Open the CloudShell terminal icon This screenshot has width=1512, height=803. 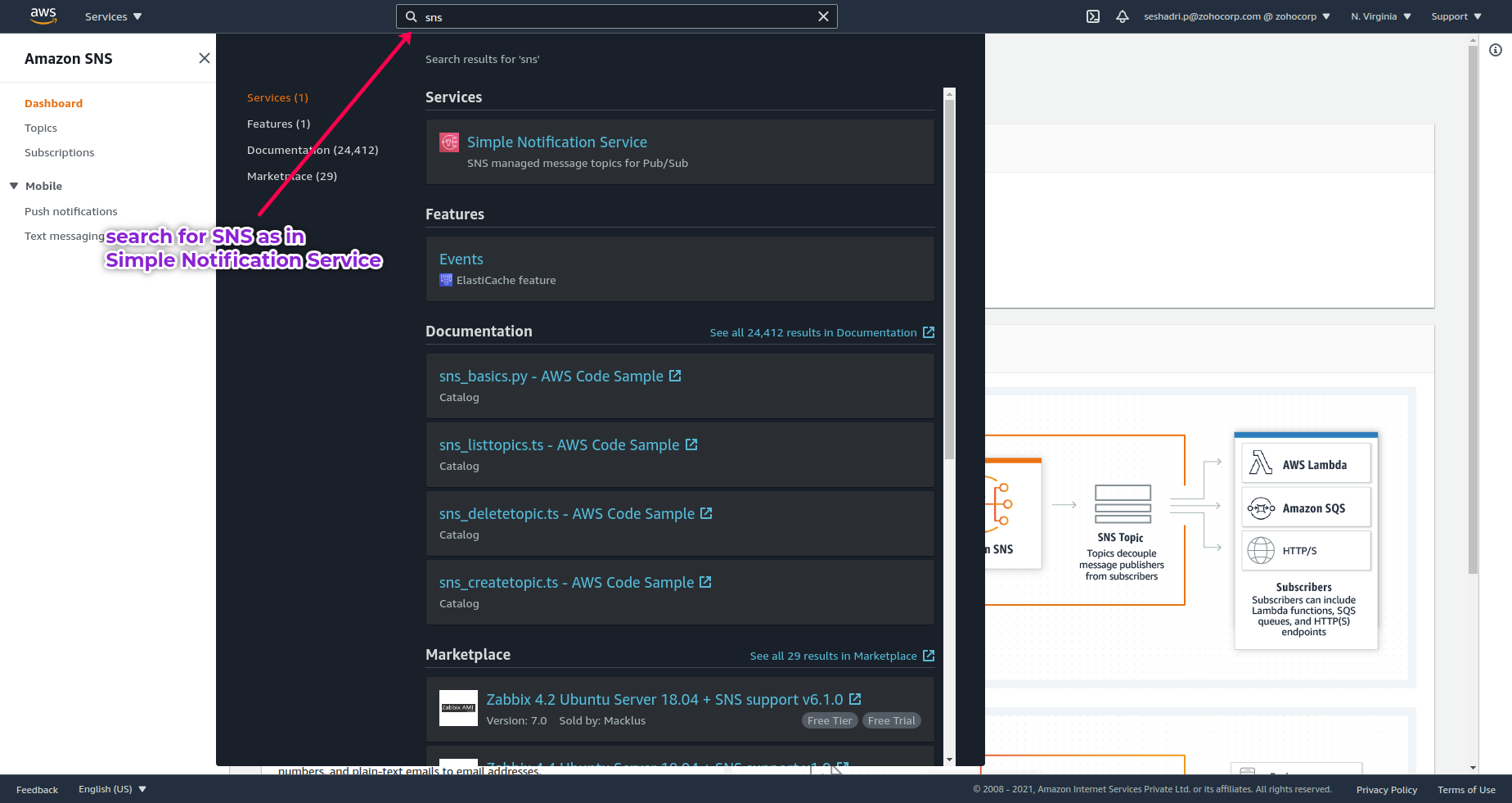tap(1093, 16)
